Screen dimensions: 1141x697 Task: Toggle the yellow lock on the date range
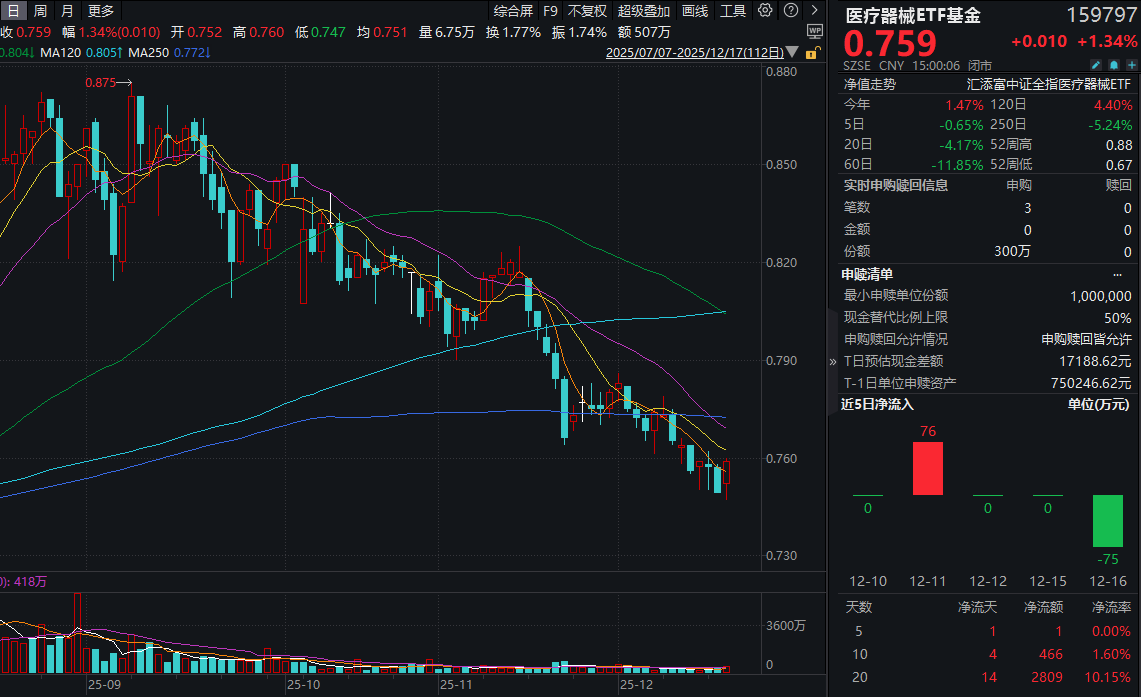[812, 53]
